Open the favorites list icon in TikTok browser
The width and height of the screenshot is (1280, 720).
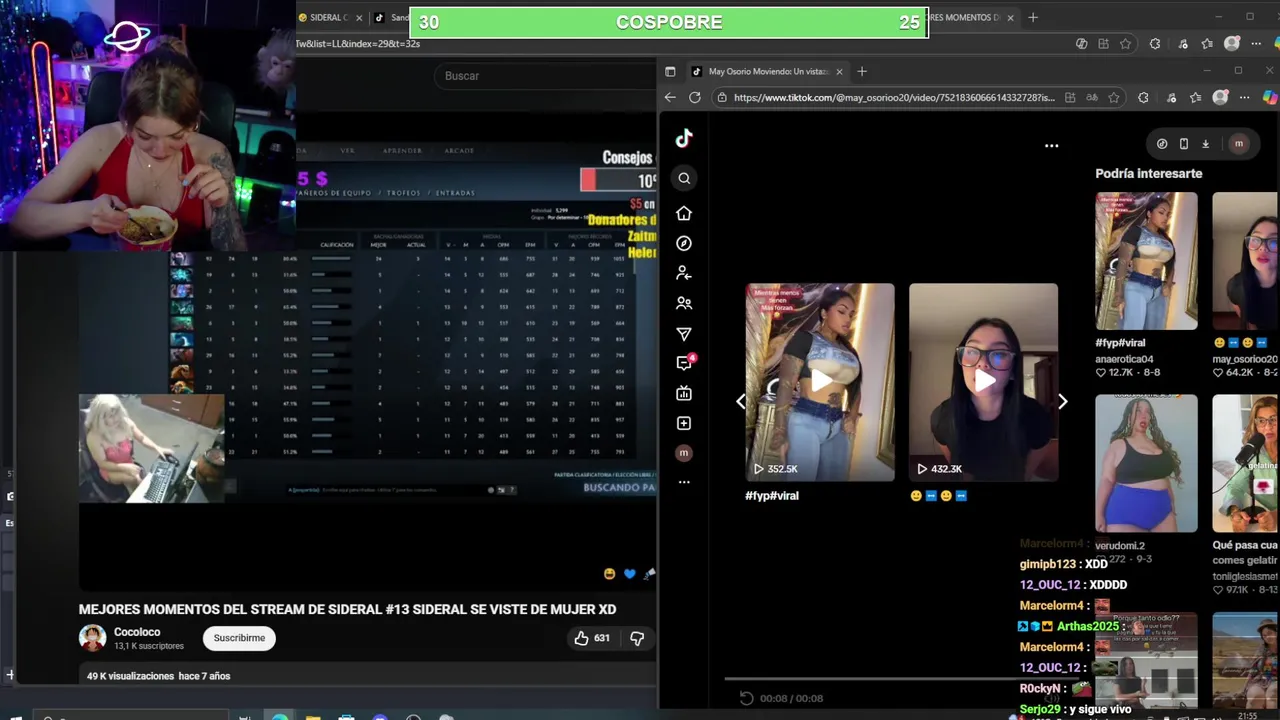1196,97
